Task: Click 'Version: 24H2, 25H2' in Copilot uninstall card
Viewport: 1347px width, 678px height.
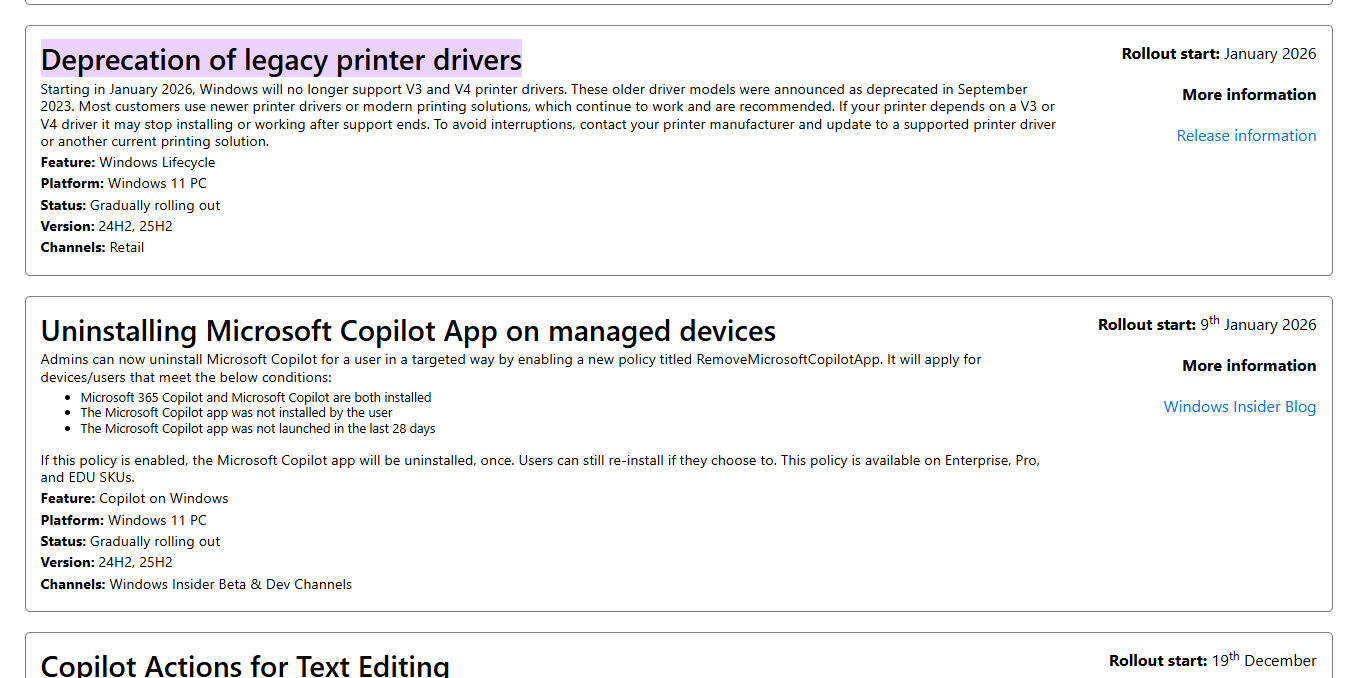Action: [107, 562]
